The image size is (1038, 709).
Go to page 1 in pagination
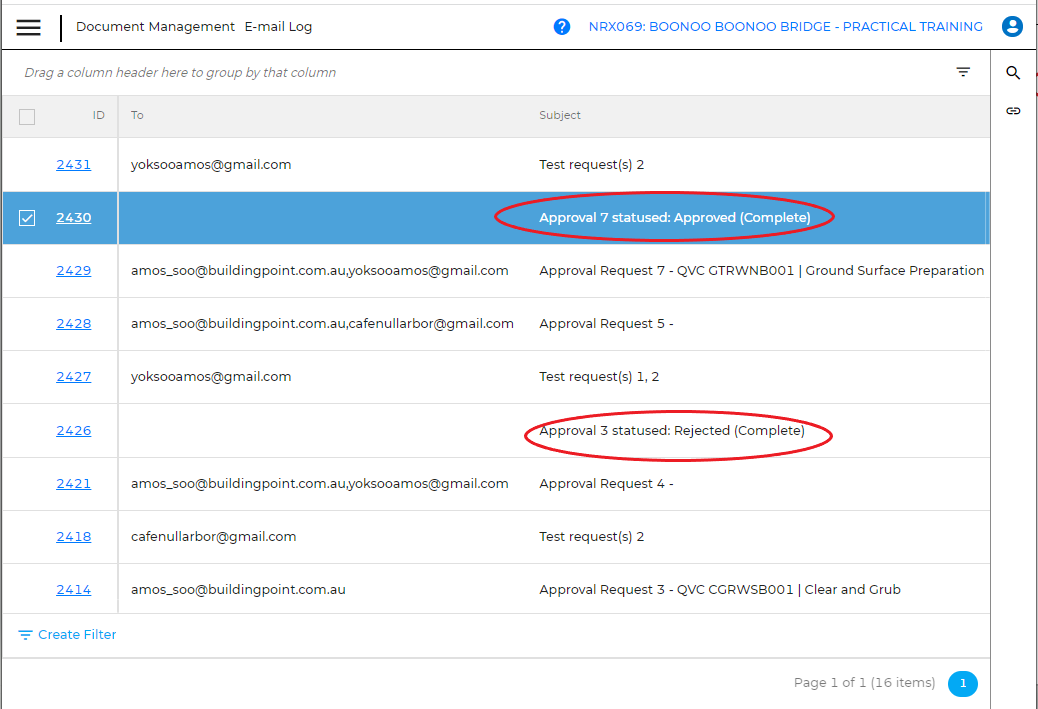click(x=962, y=683)
